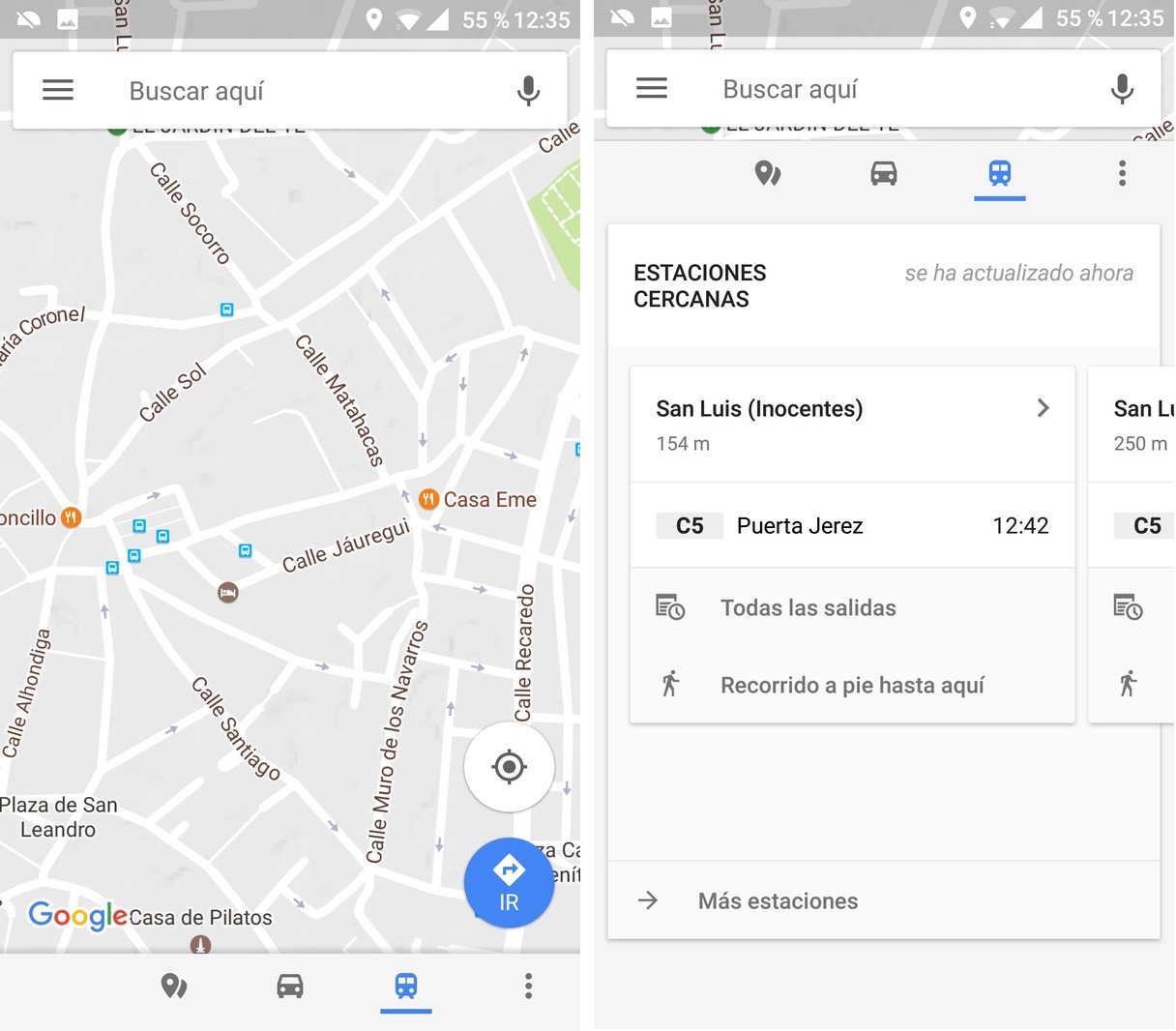Expand Más estaciones list
Image resolution: width=1176 pixels, height=1031 pixels.
[x=778, y=900]
